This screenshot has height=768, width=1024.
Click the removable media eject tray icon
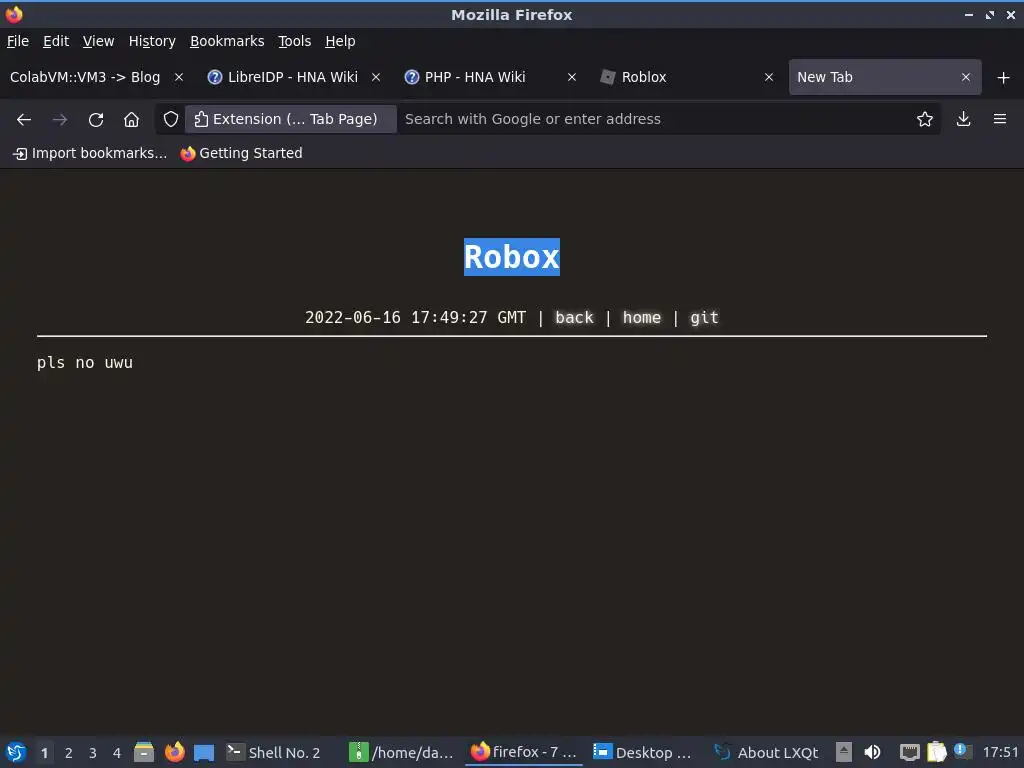844,752
